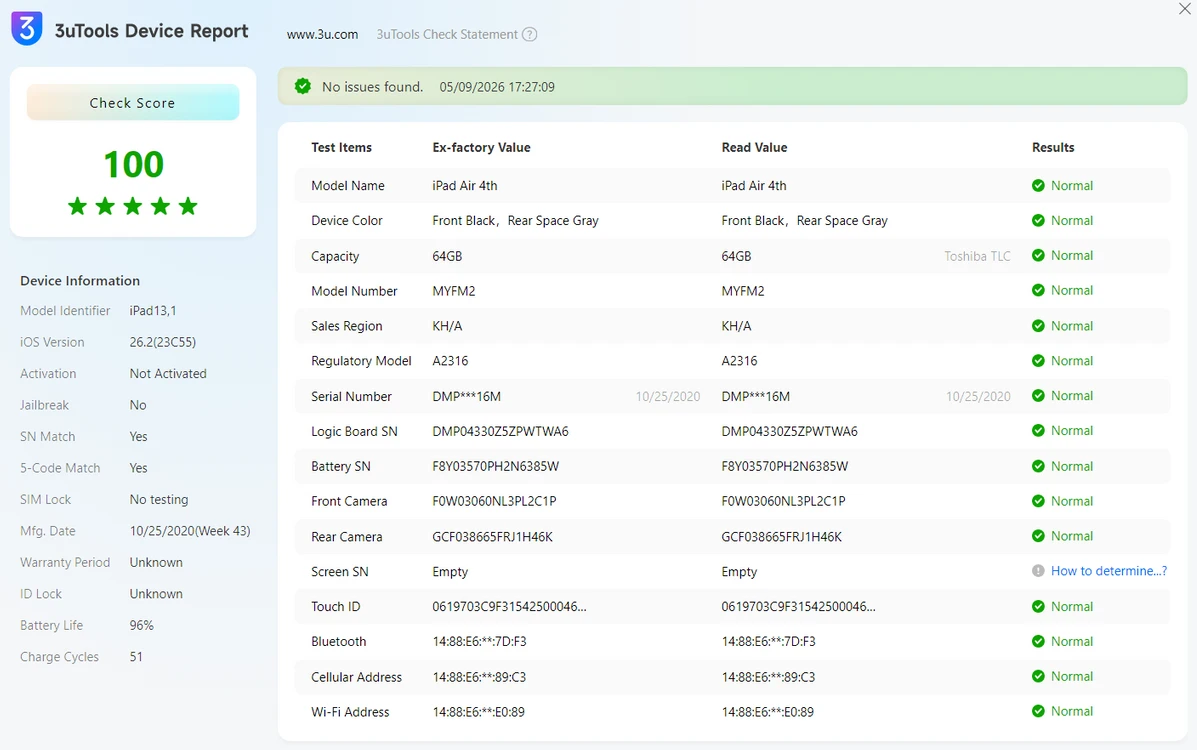Click the Device Information heading
Viewport: 1197px width, 750px height.
80,281
